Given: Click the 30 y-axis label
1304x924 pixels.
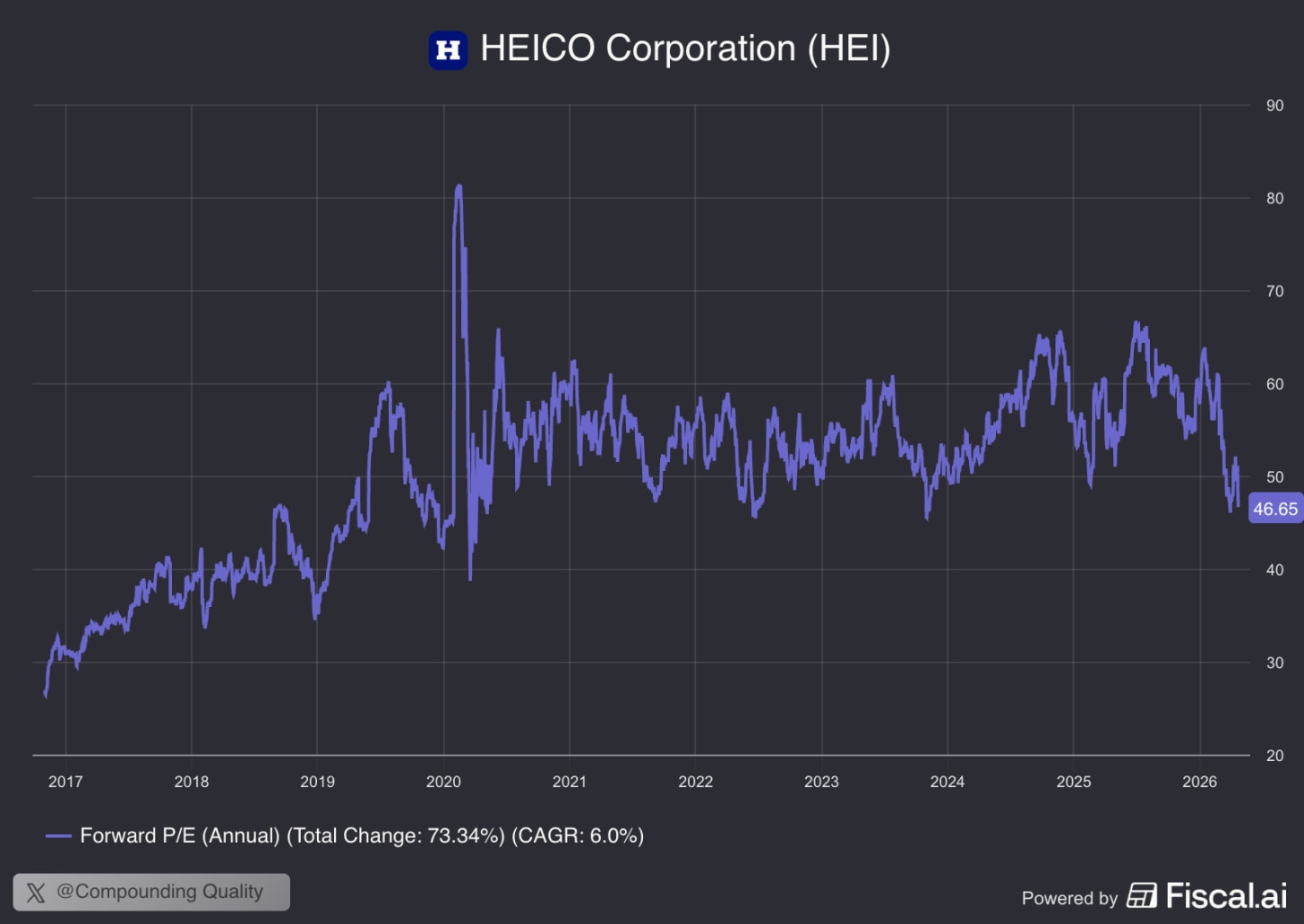Looking at the screenshot, I should pyautogui.click(x=1274, y=663).
